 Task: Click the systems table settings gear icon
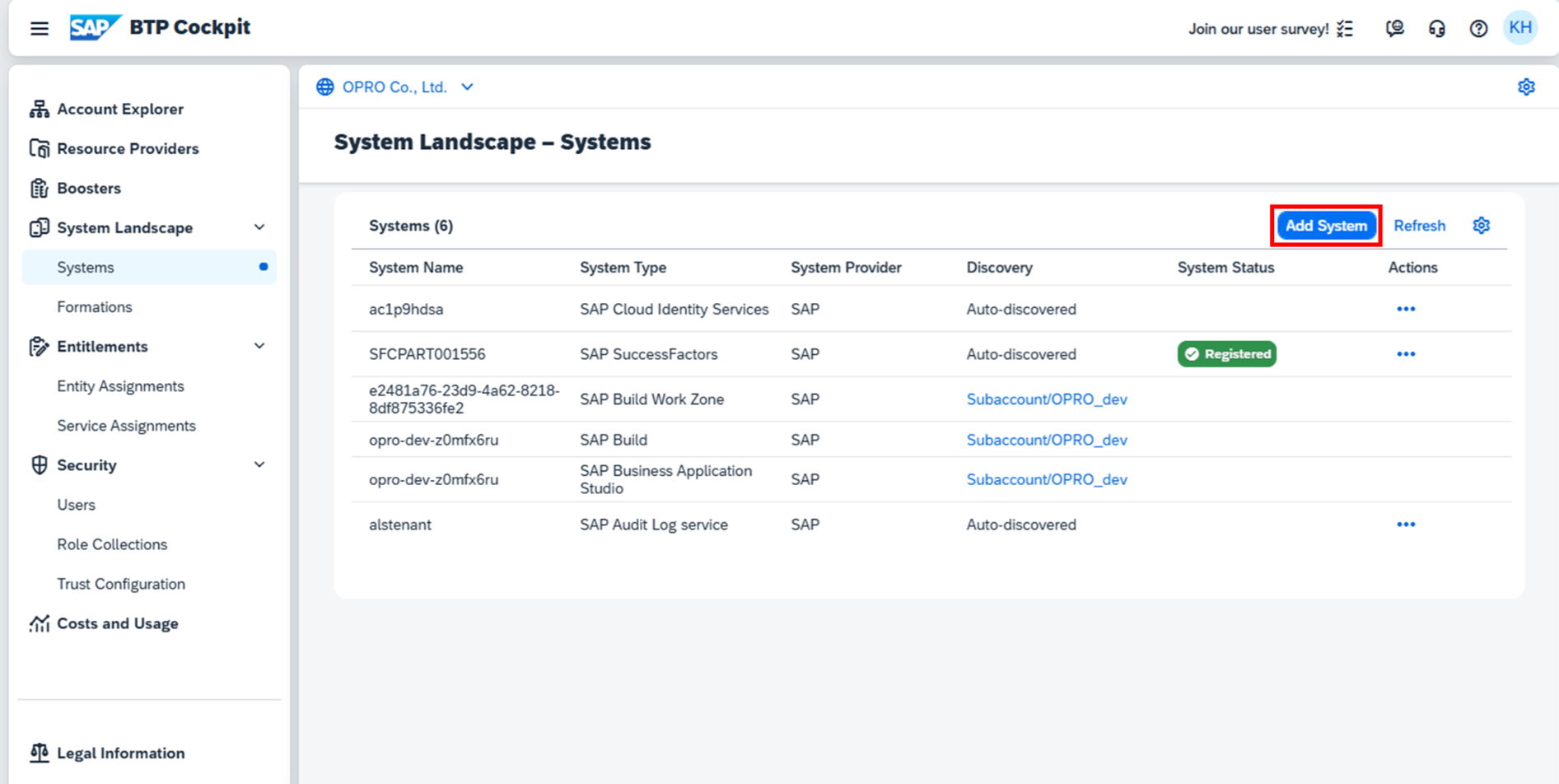tap(1481, 226)
